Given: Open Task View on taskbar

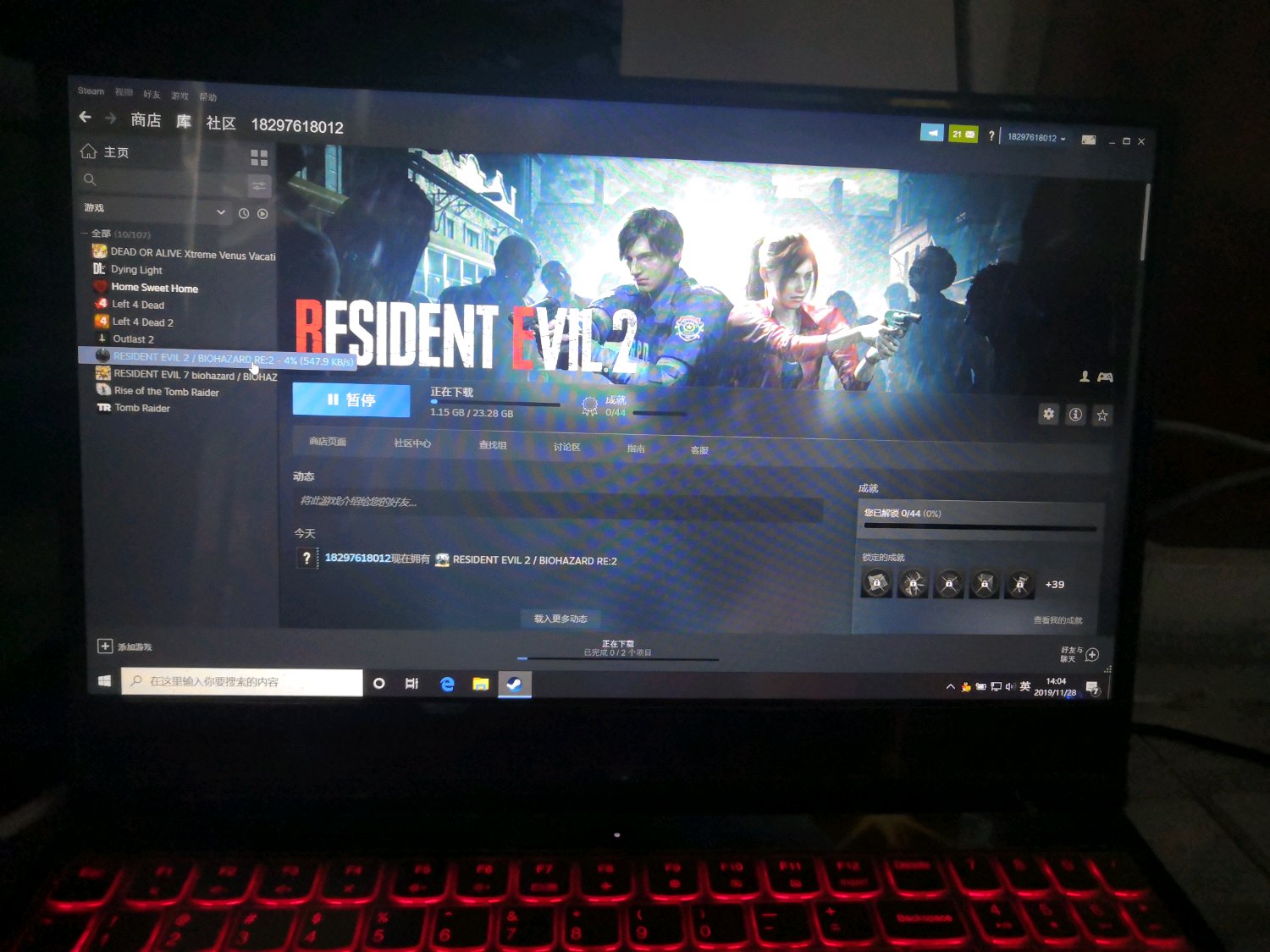Looking at the screenshot, I should (x=411, y=684).
